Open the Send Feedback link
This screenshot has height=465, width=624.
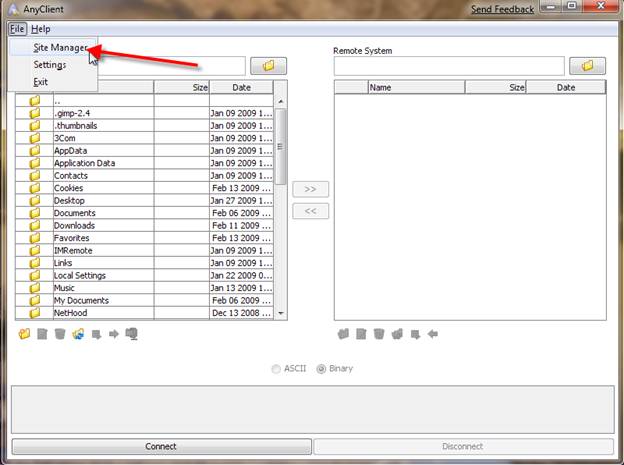(x=503, y=9)
